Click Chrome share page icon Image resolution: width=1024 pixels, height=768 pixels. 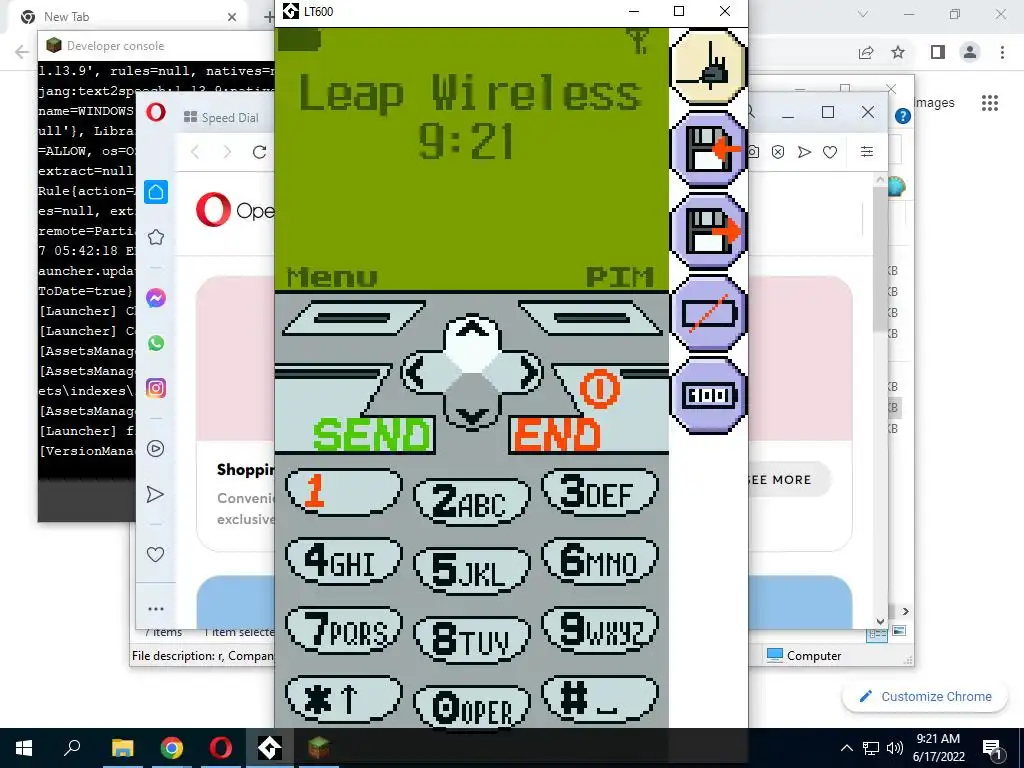[x=866, y=52]
